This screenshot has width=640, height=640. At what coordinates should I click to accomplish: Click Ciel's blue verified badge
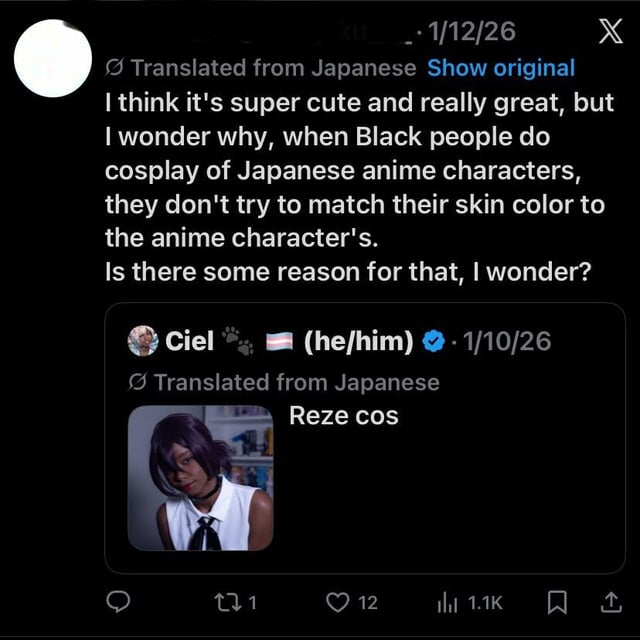coord(432,342)
